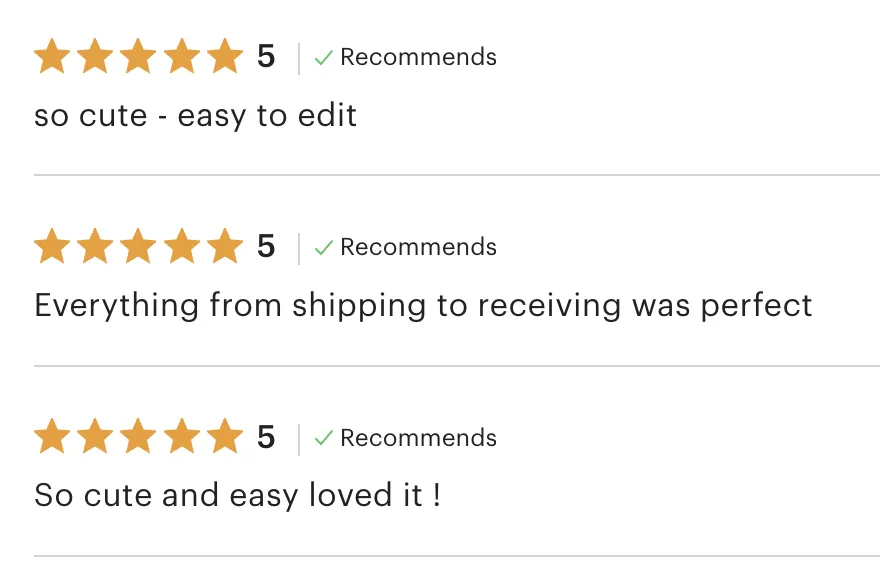Click the rating number 5 in the top review
The width and height of the screenshot is (880, 580).
(x=266, y=57)
